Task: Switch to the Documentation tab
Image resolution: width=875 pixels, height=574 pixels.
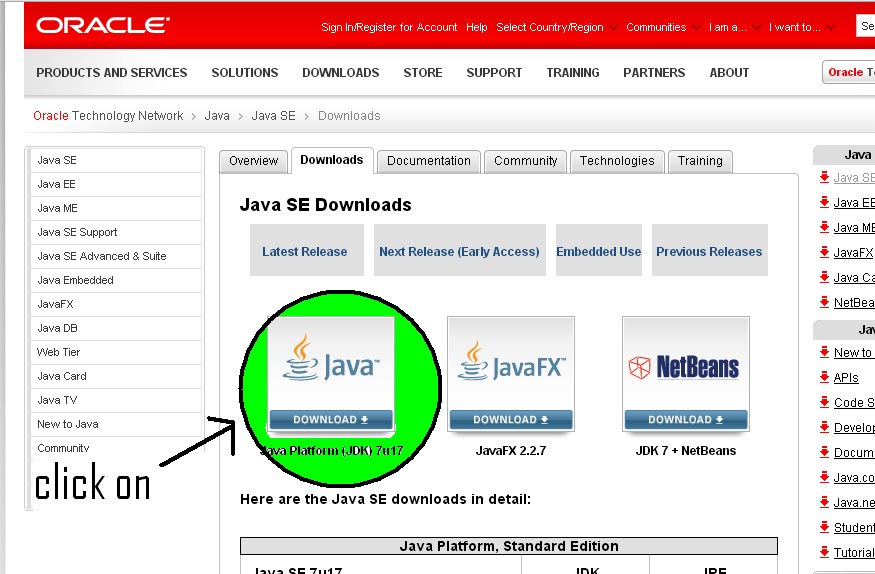Action: 429,161
